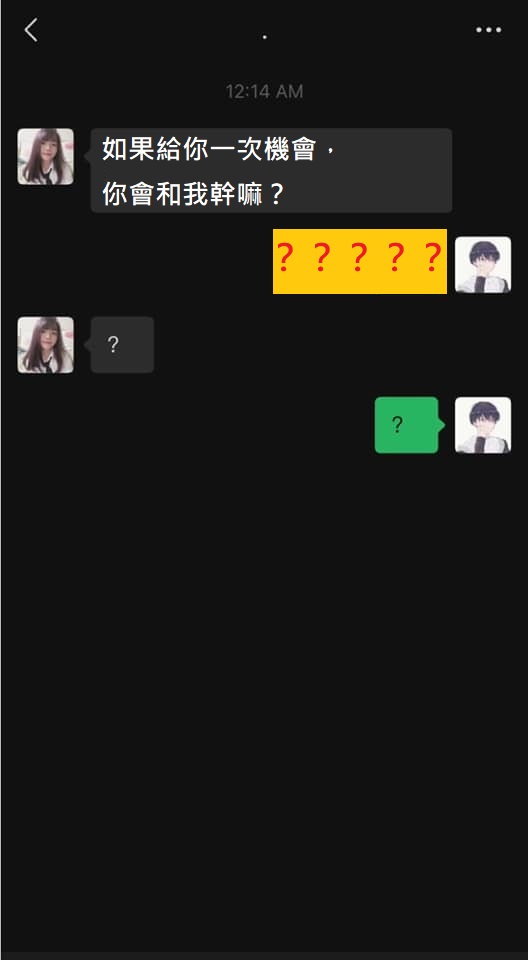
Task: Open the three-dot more options menu
Action: 488,30
